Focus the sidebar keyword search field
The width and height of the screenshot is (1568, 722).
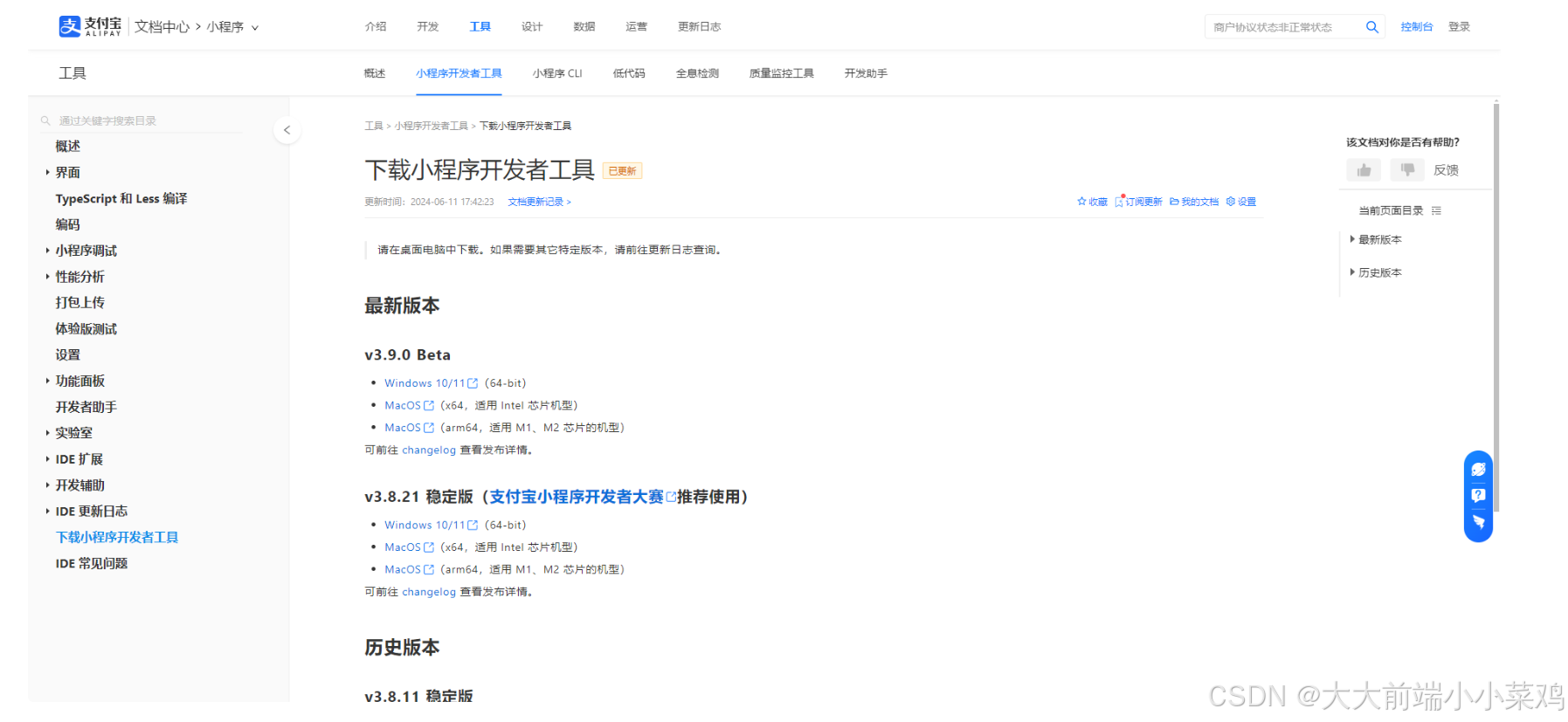[x=144, y=120]
